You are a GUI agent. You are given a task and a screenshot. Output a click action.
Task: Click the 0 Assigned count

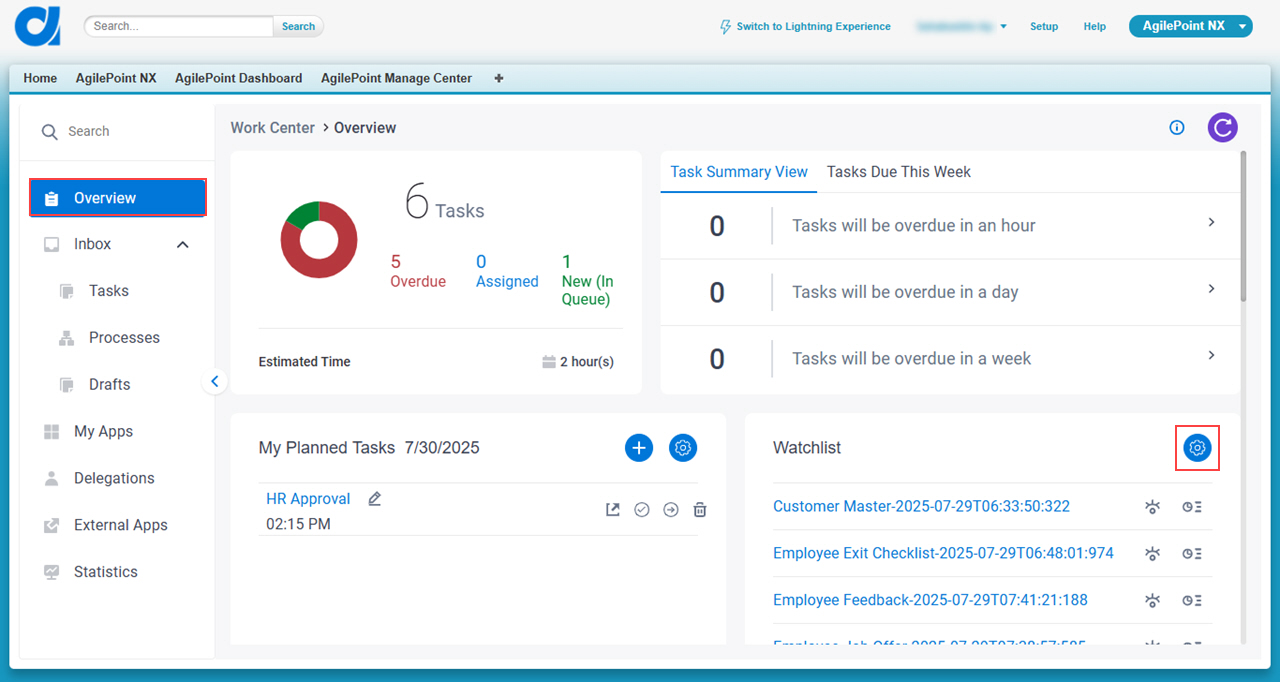coord(507,271)
